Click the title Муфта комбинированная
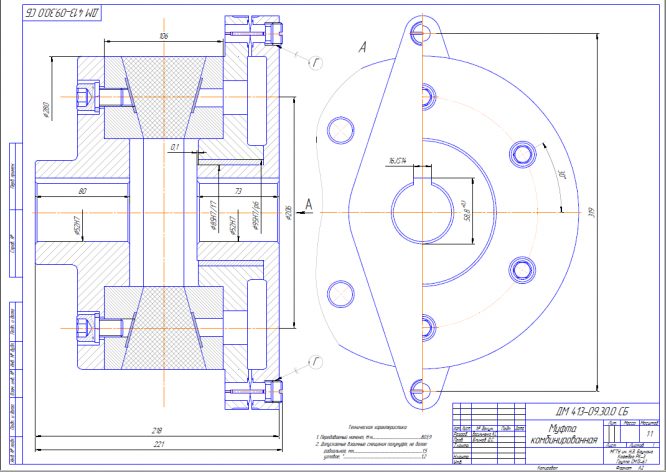Viewport: 666px width, 472px height. click(x=564, y=434)
